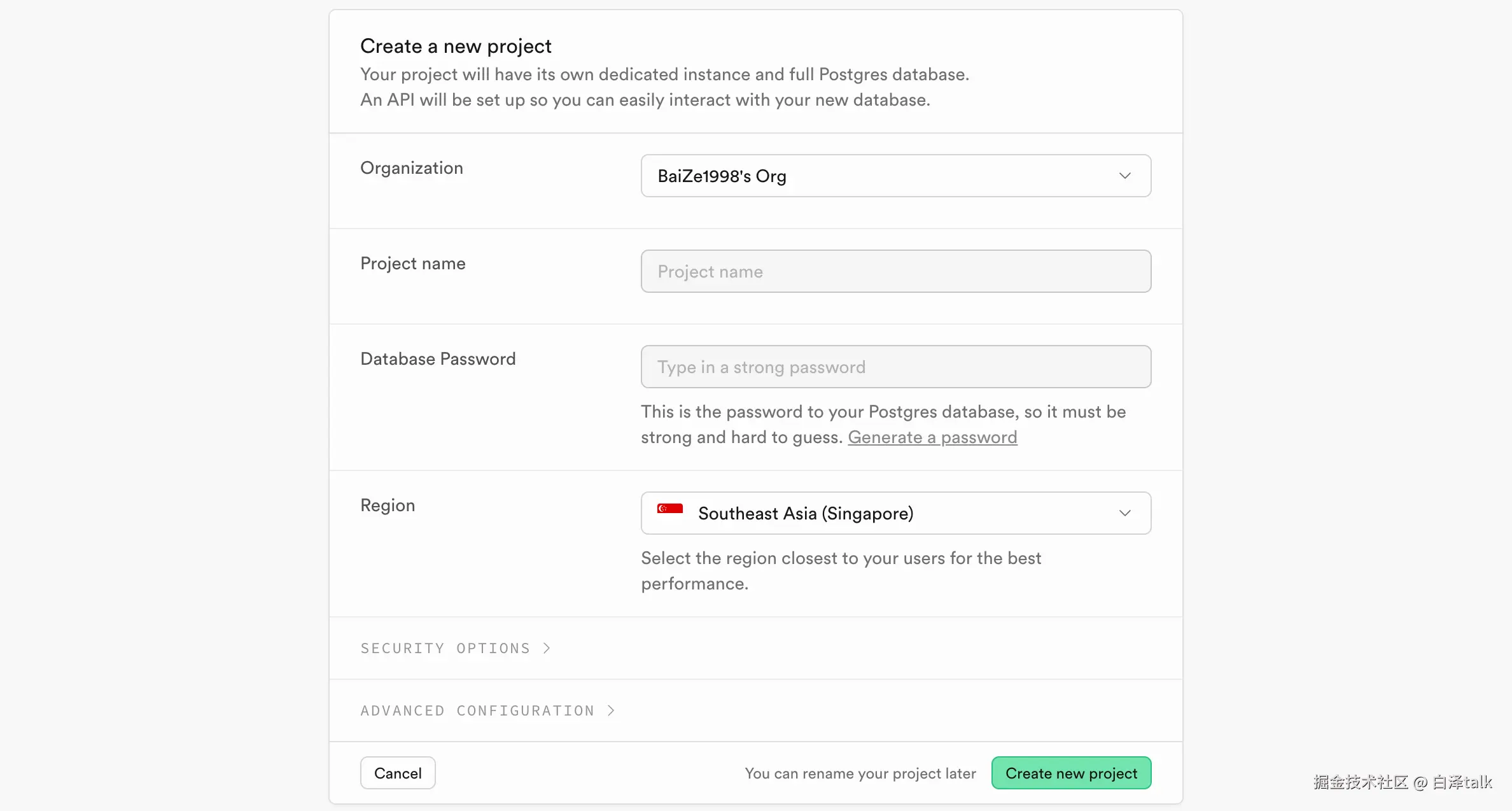
Task: Click the rename your project later note
Action: [860, 773]
